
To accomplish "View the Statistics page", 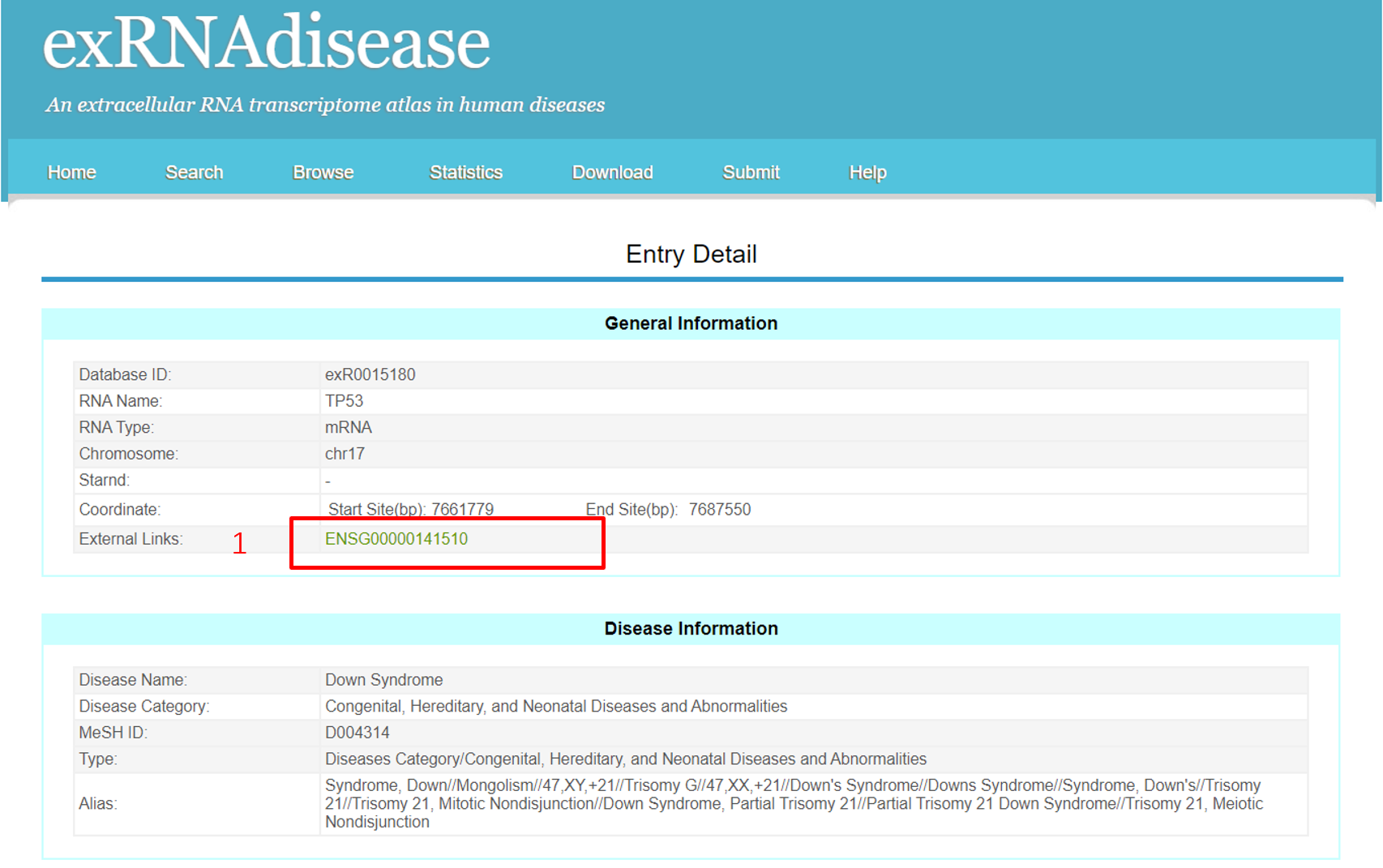I will (465, 172).
